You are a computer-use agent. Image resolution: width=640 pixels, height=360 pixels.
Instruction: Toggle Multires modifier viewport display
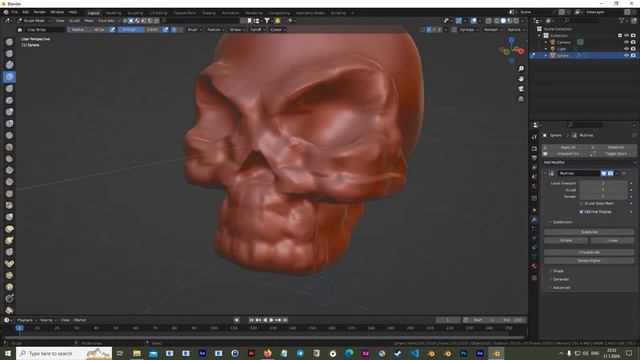click(604, 173)
